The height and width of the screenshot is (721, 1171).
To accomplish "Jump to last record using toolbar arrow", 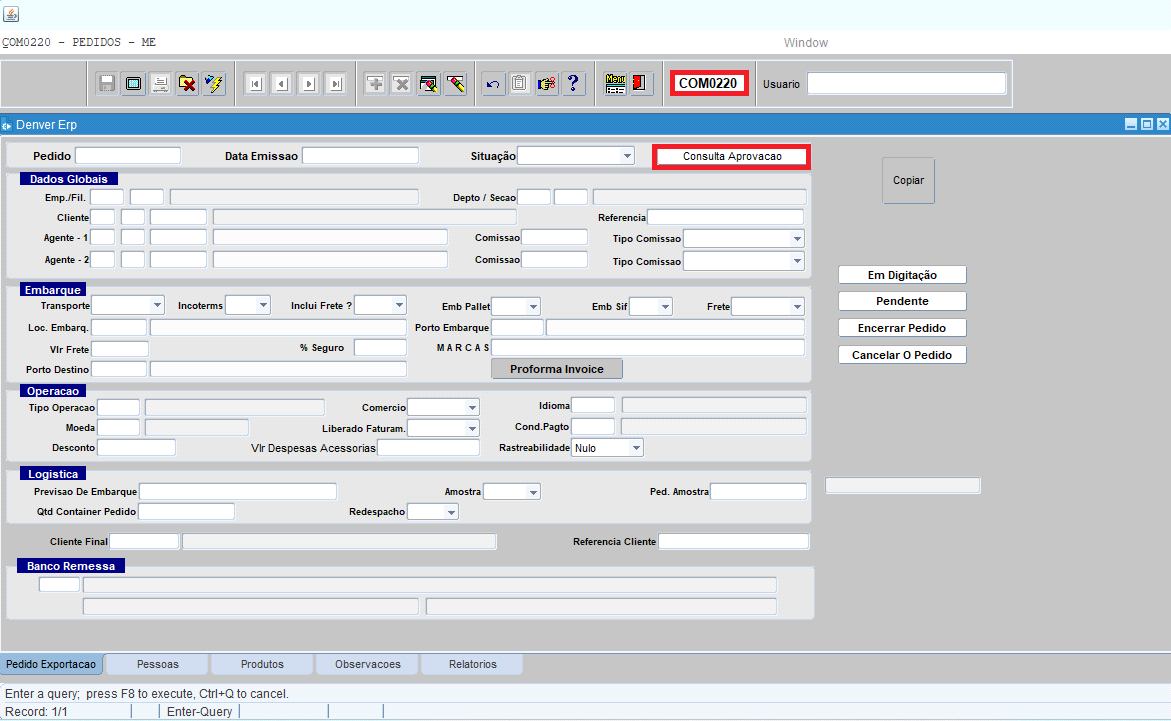I will pyautogui.click(x=335, y=84).
